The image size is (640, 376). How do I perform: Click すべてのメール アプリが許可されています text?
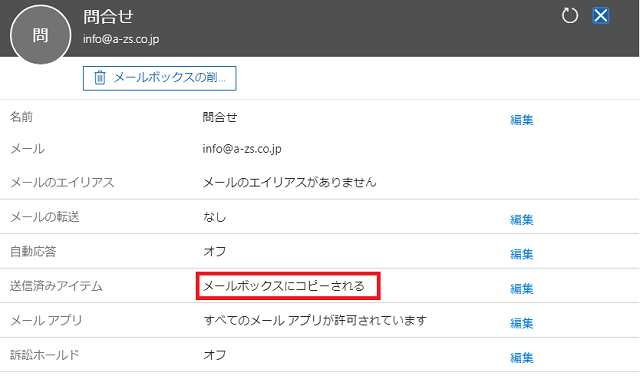pyautogui.click(x=315, y=320)
